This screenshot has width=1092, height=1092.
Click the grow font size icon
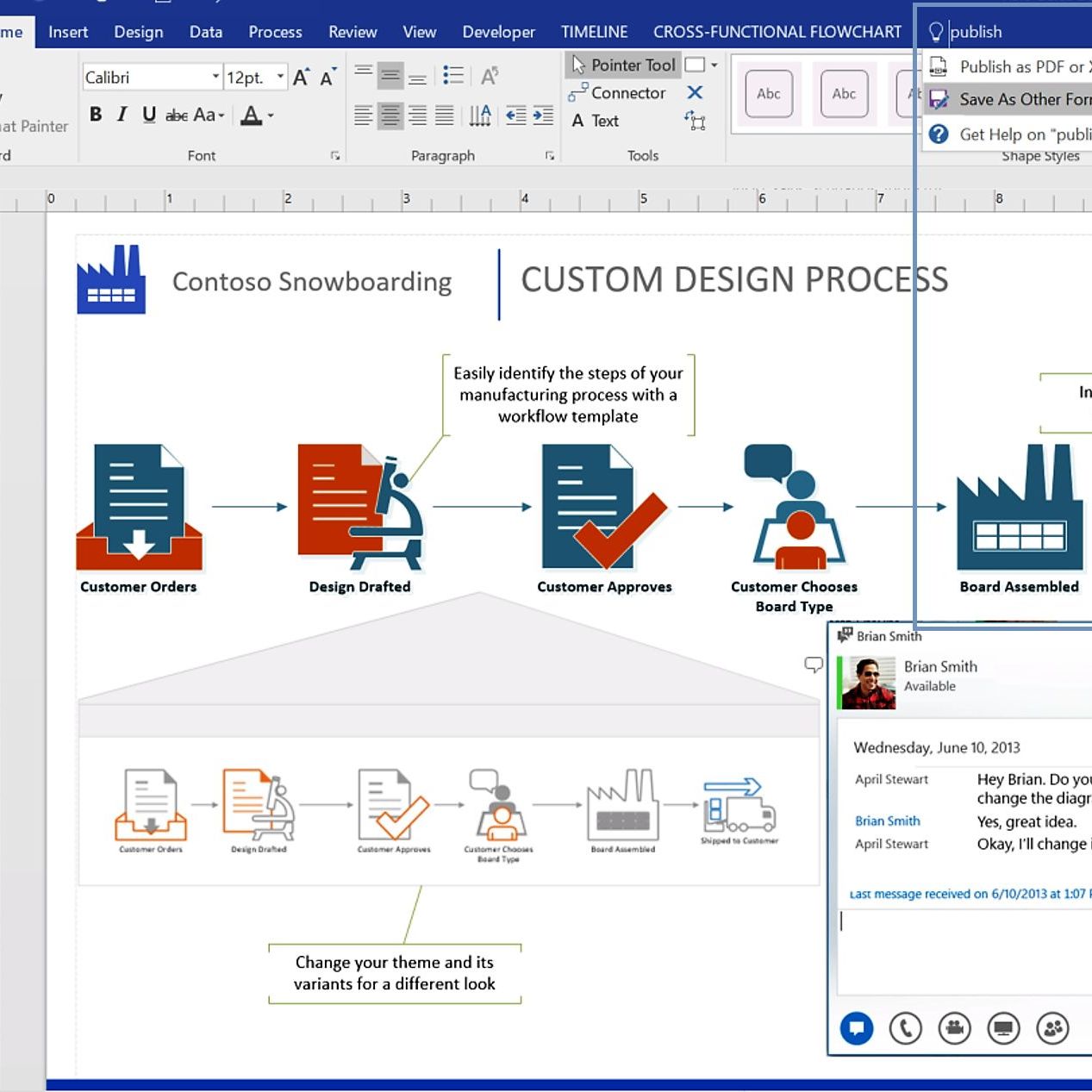(x=301, y=78)
